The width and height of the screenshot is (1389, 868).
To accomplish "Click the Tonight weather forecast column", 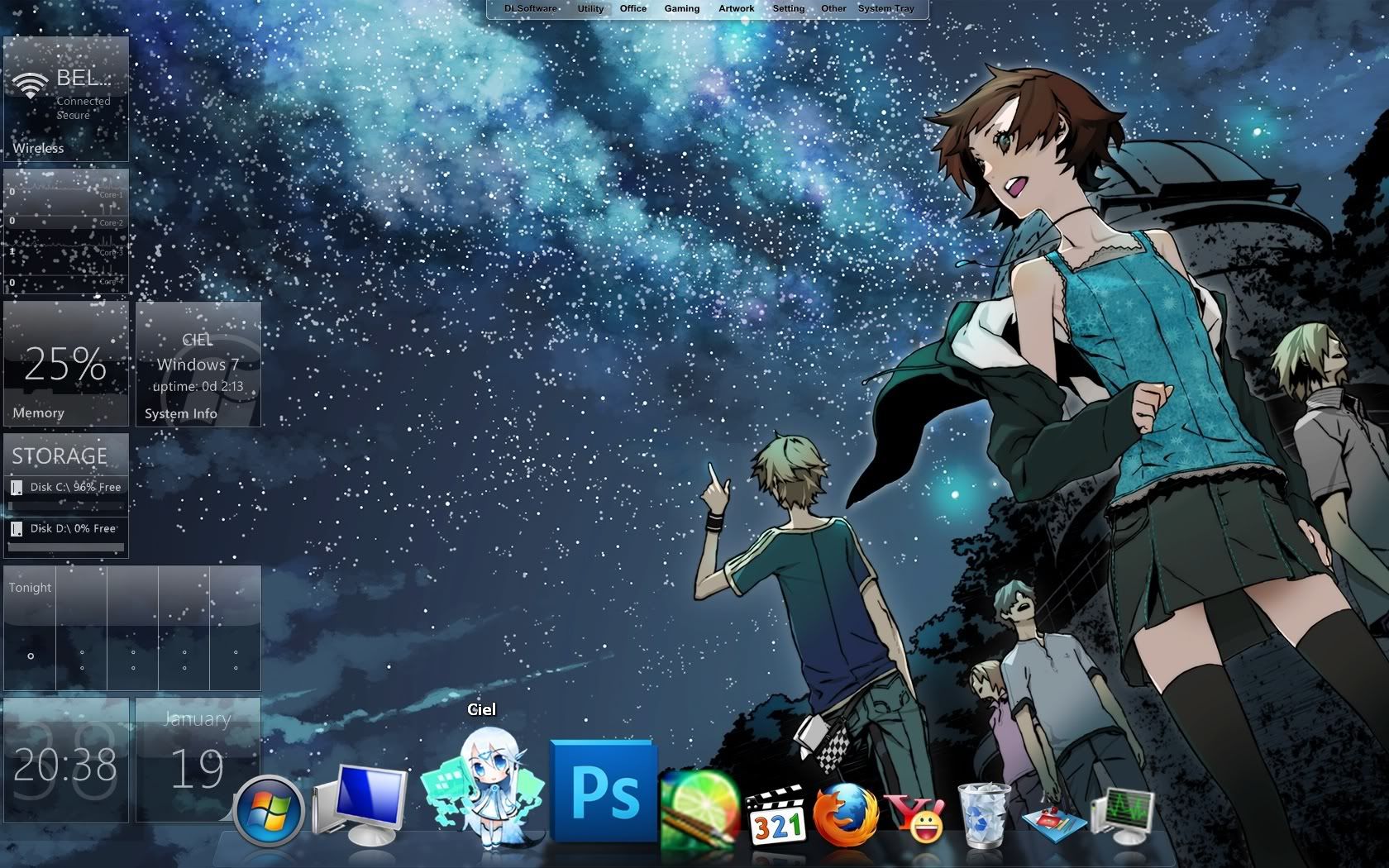I will [x=30, y=628].
